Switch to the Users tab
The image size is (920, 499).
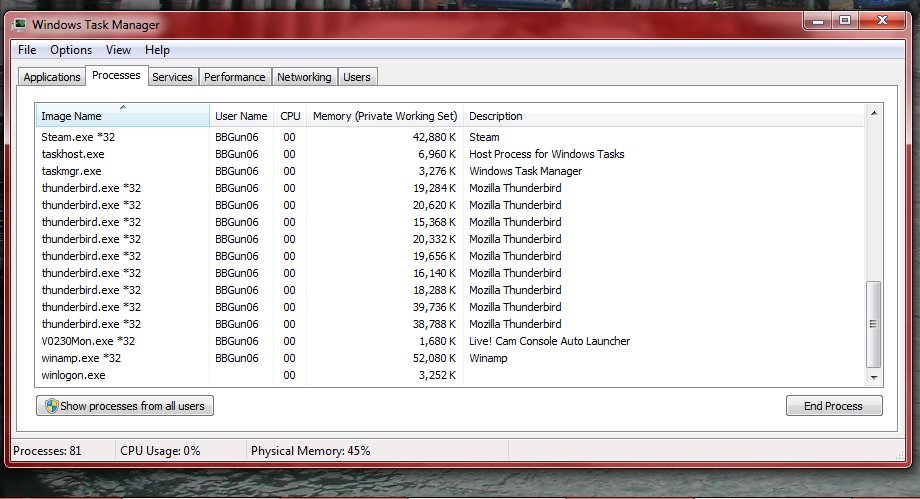pos(357,77)
